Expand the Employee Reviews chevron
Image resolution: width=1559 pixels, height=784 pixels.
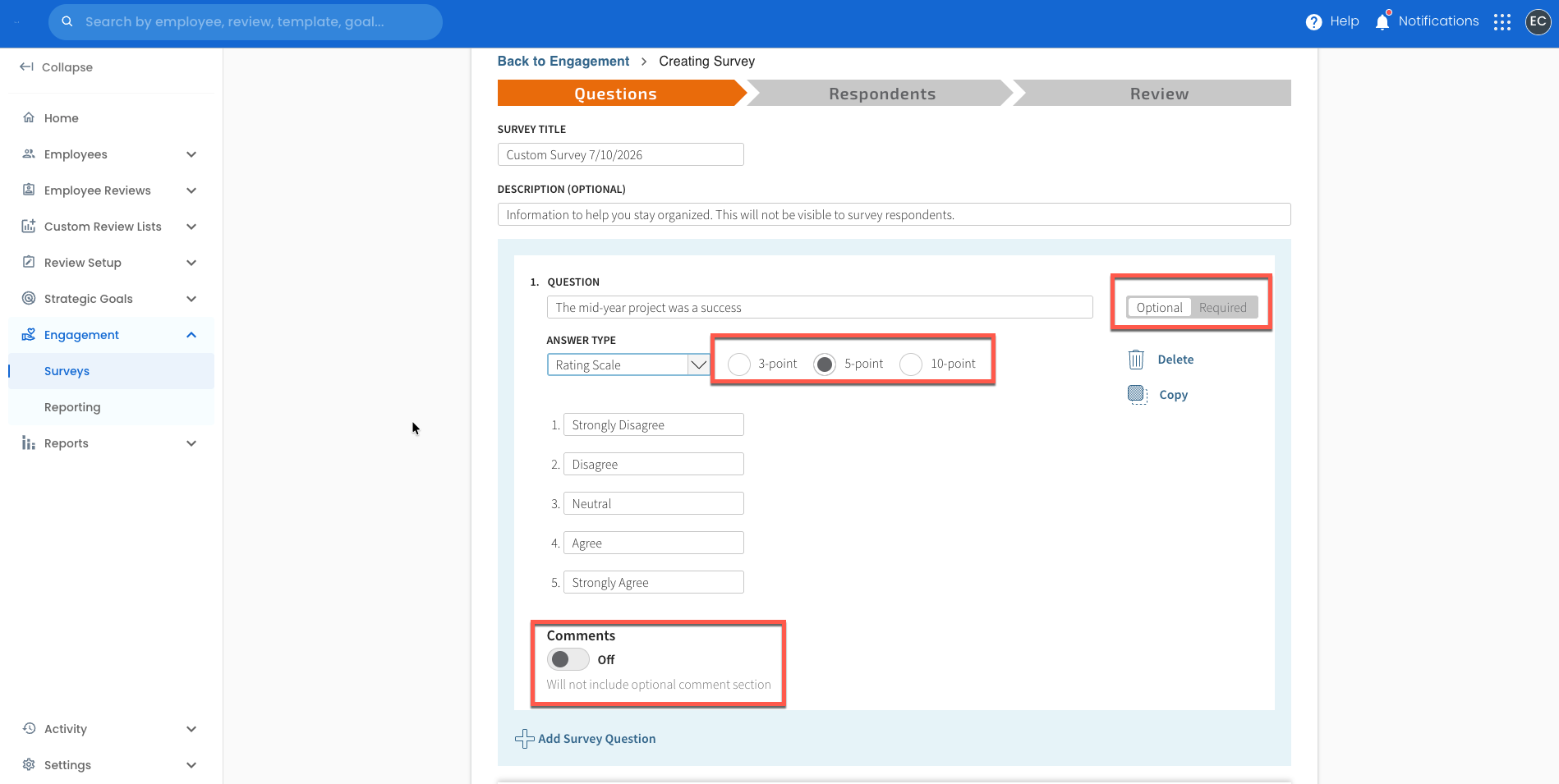click(x=191, y=190)
